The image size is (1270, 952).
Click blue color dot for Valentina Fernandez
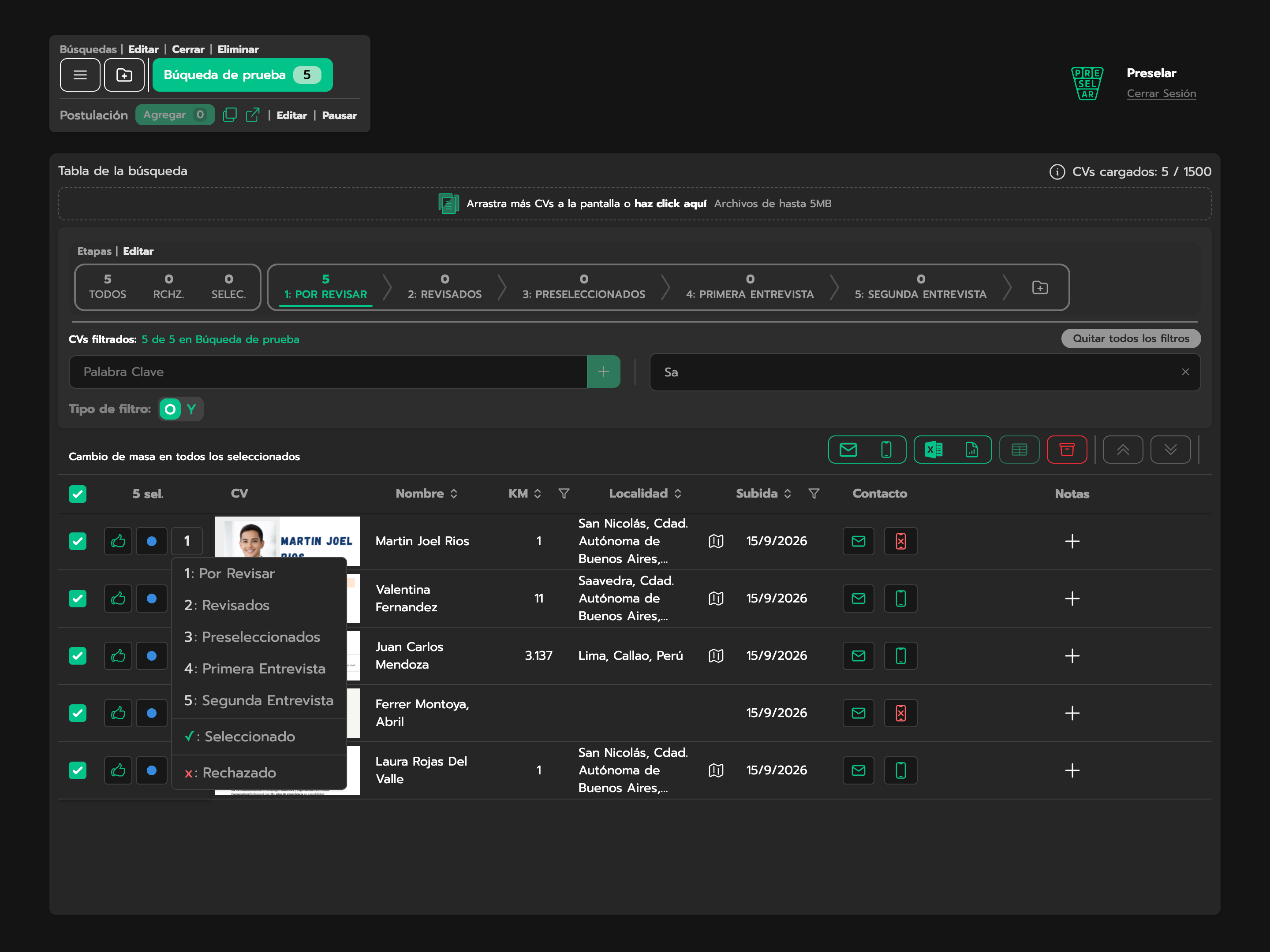coord(152,599)
